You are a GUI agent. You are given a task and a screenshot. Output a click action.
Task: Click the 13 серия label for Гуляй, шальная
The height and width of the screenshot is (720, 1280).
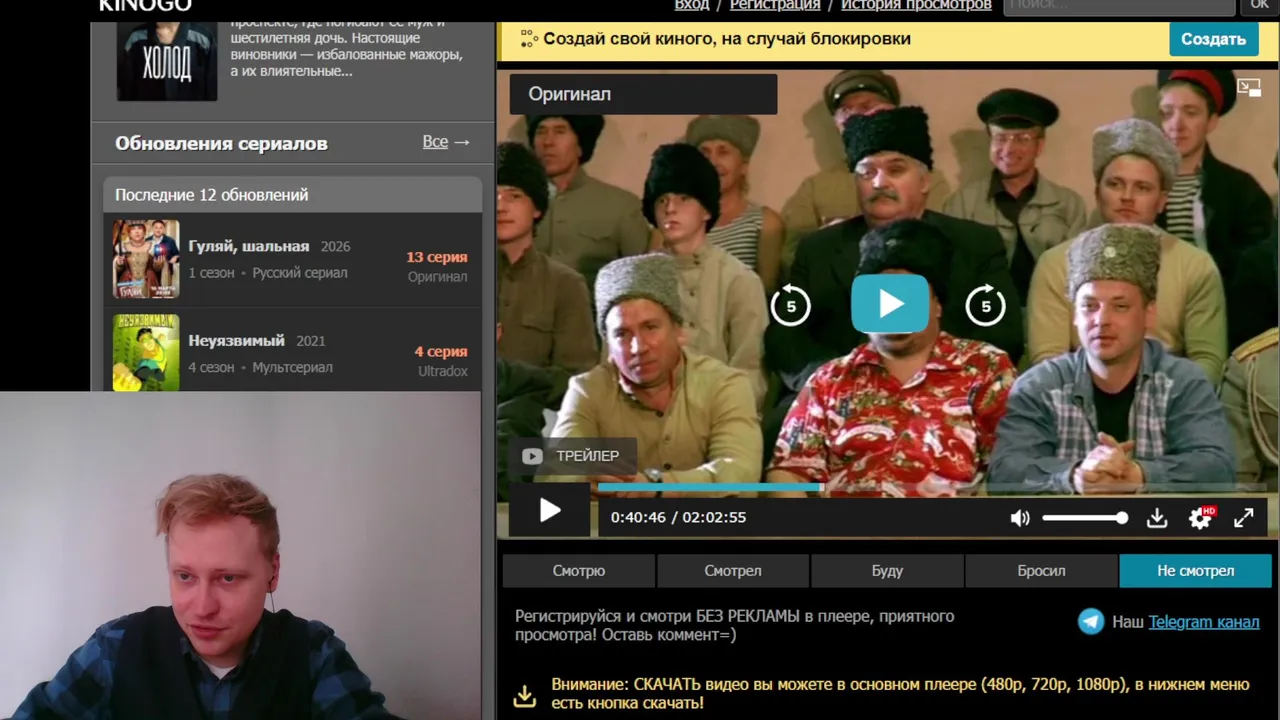click(437, 257)
